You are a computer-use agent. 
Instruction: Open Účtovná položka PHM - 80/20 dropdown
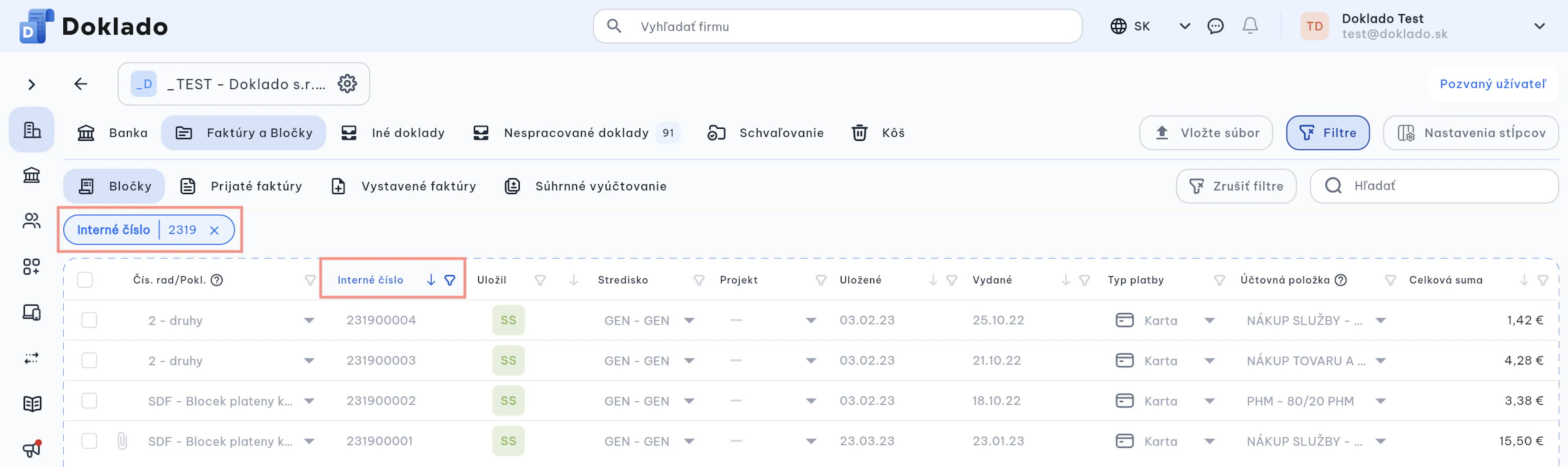pyautogui.click(x=1381, y=400)
